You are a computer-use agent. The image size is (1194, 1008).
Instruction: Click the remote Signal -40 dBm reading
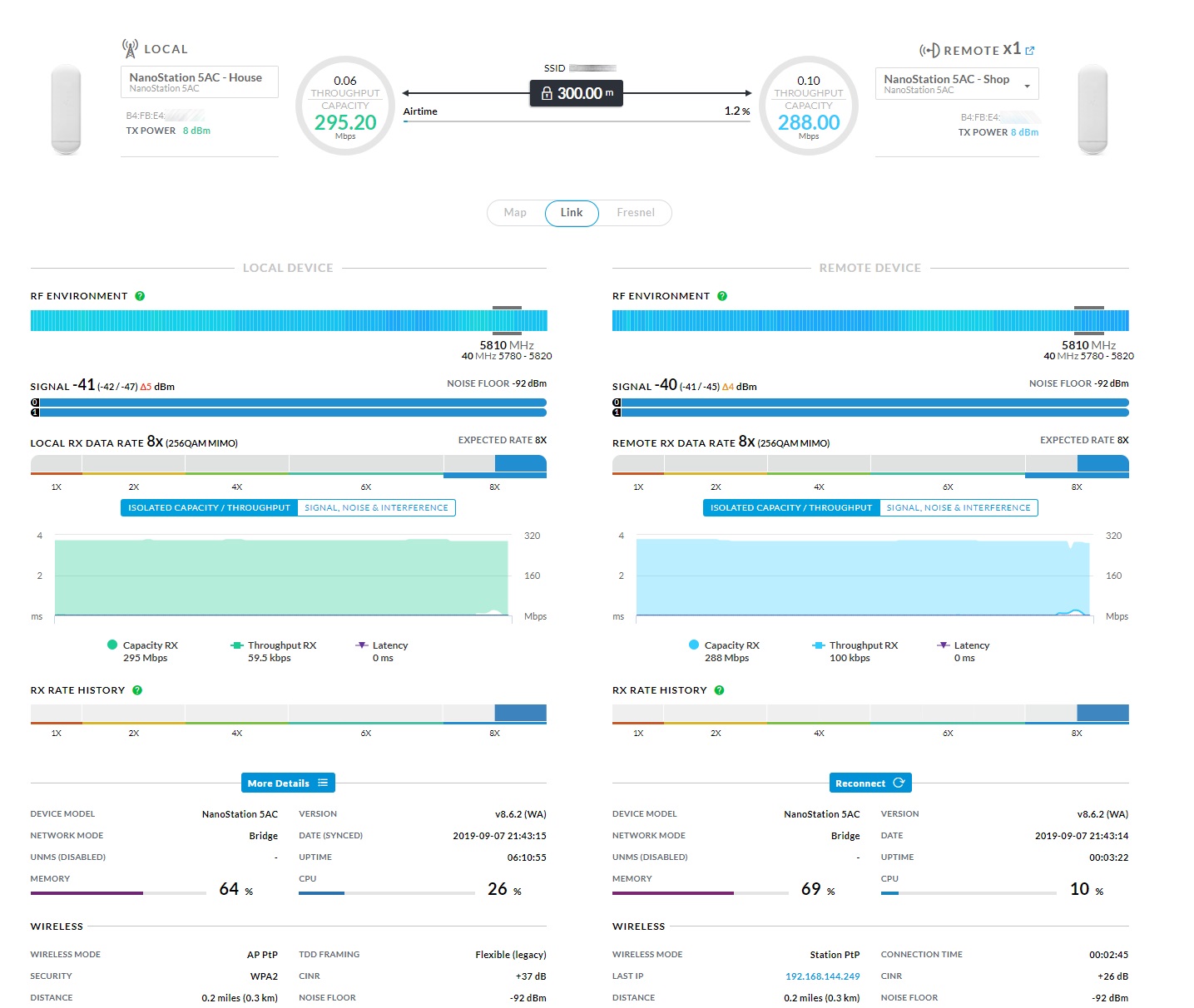coord(685,385)
